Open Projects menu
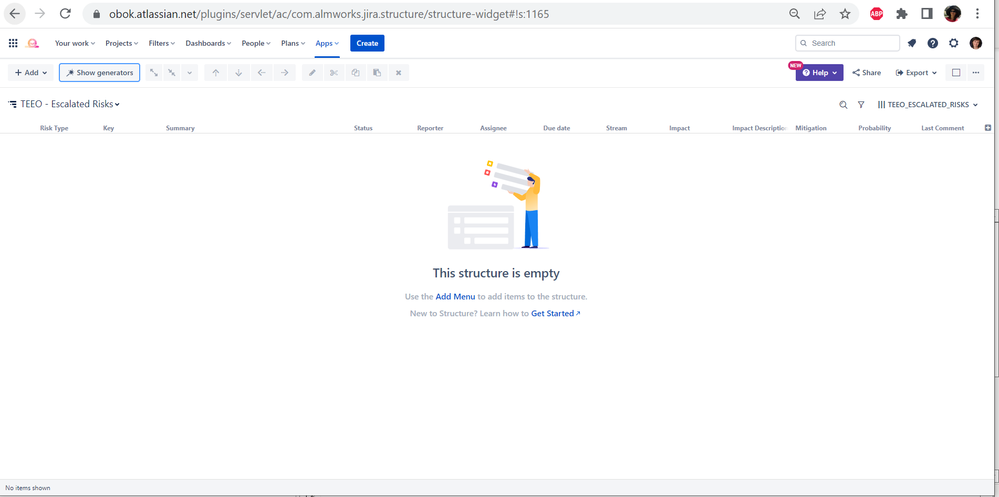This screenshot has width=999, height=497. tap(122, 43)
